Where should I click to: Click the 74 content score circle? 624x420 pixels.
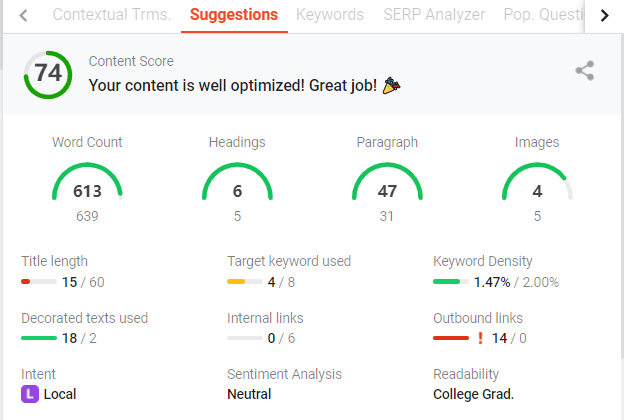[x=48, y=75]
